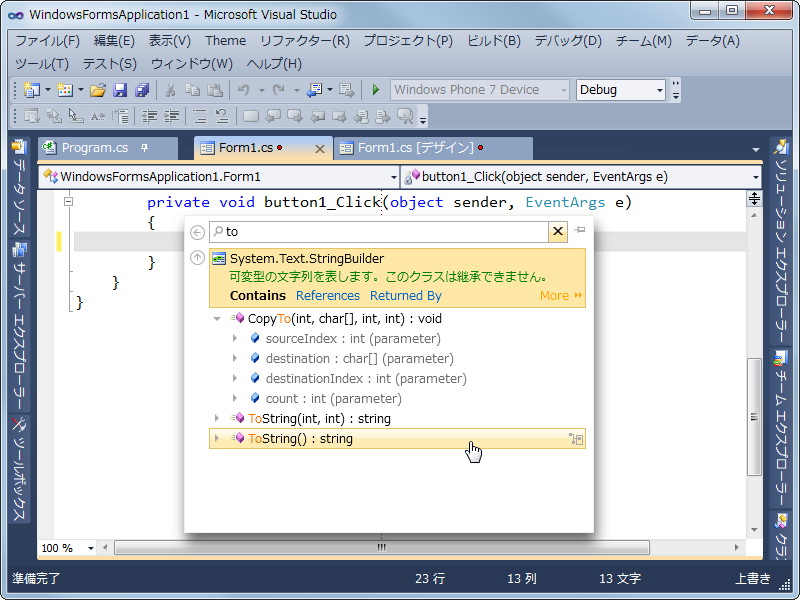Open the デバッグ(D) menu
The image size is (800, 600).
coord(568,40)
